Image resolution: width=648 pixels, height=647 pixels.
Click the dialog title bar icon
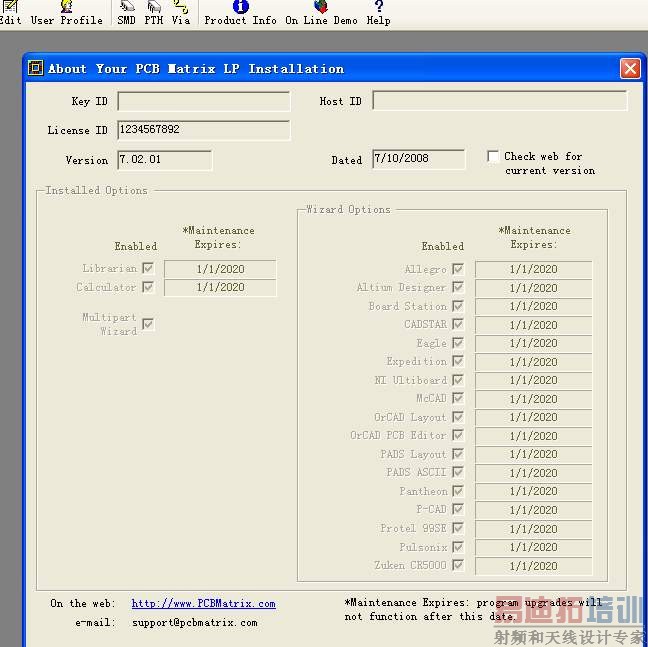[x=36, y=68]
